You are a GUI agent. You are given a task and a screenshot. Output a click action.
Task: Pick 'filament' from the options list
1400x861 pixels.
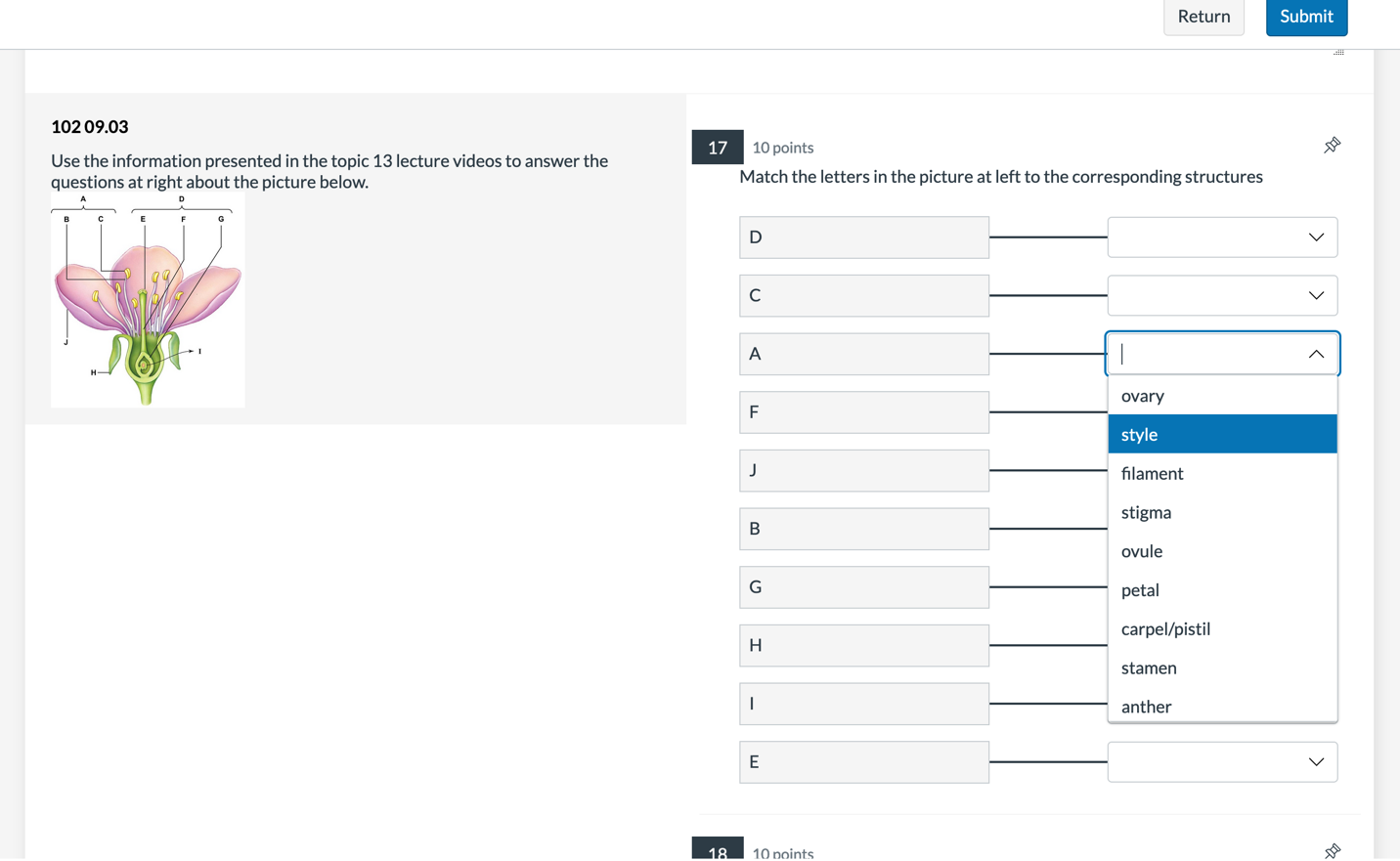pyautogui.click(x=1153, y=474)
